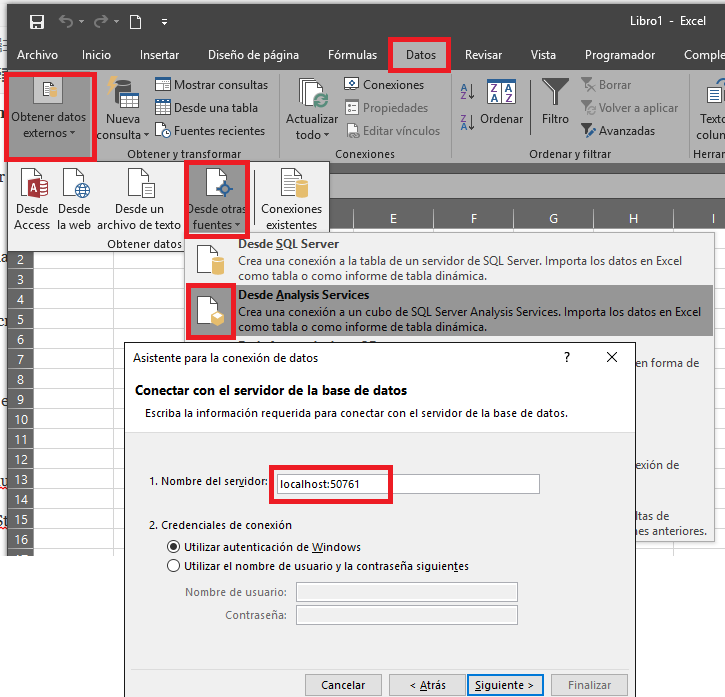Save the workbook with the floppy icon

(x=37, y=22)
